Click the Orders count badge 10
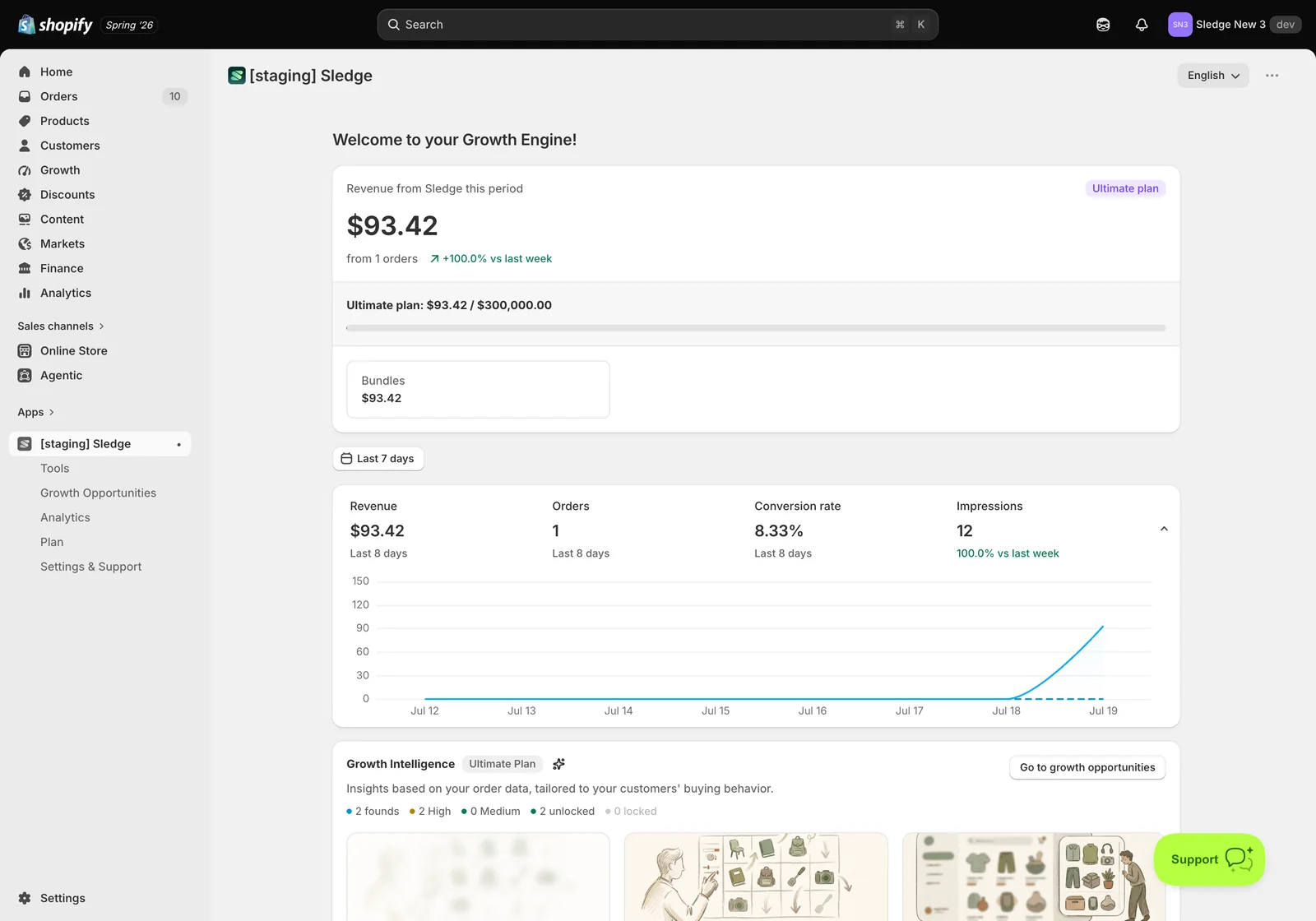The image size is (1316, 921). (175, 96)
